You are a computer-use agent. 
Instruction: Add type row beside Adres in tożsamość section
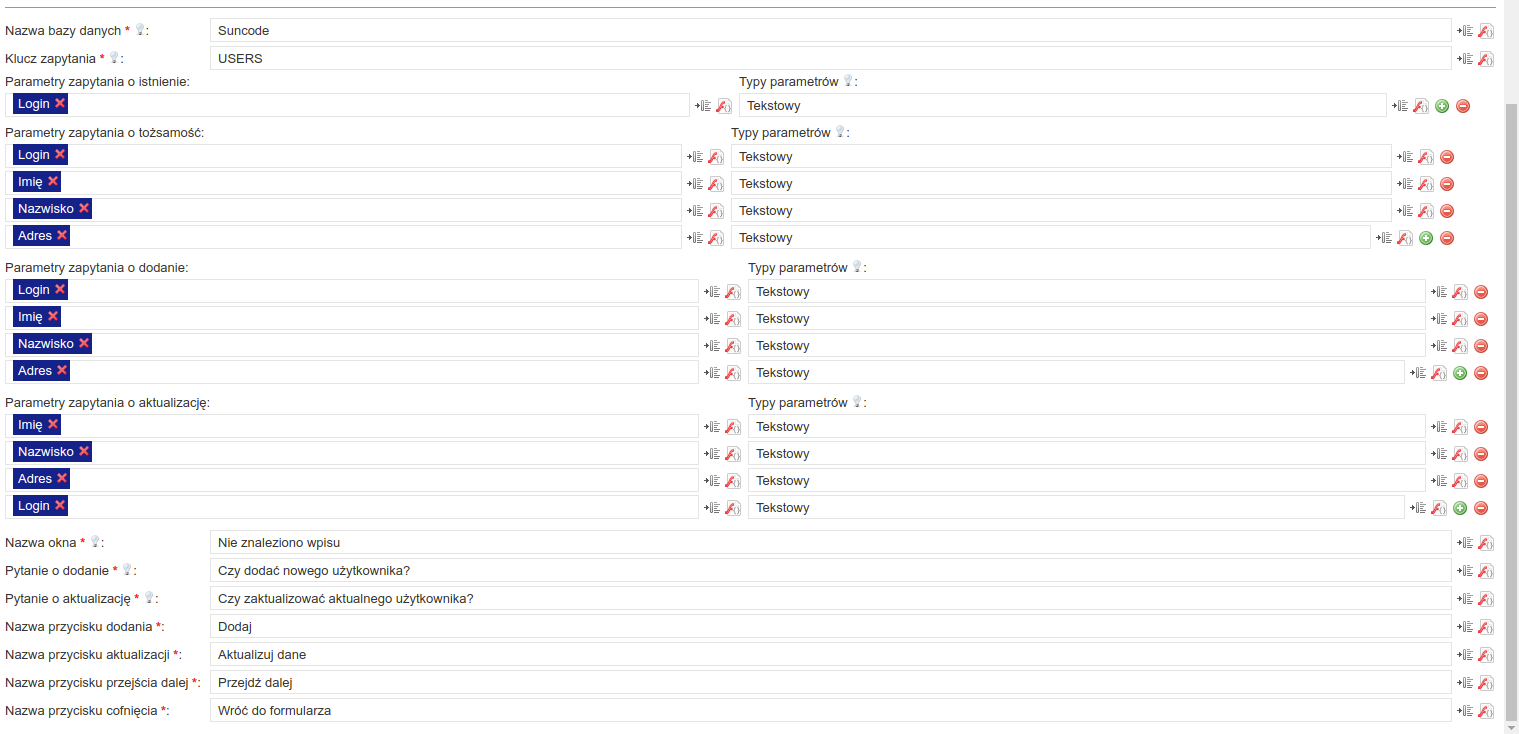(x=1426, y=238)
